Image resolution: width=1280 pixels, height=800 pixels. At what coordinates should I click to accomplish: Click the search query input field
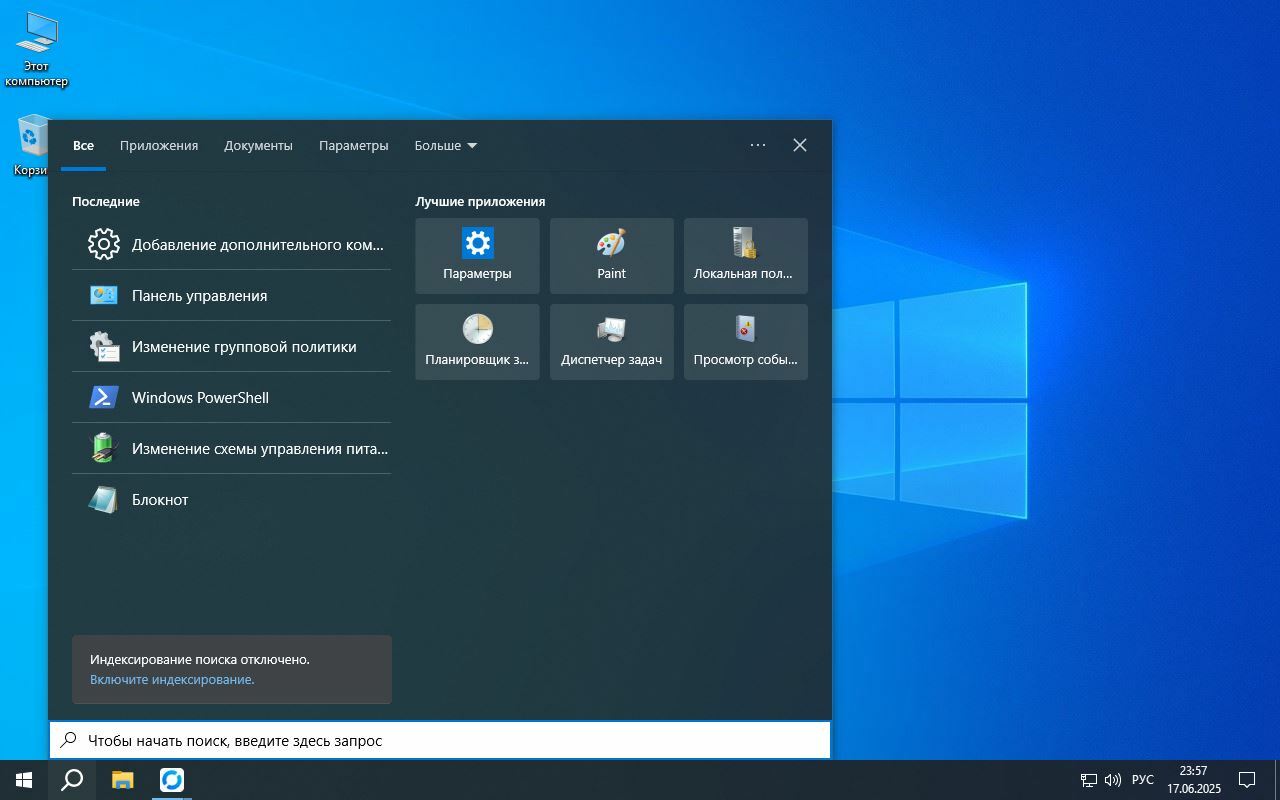click(440, 741)
